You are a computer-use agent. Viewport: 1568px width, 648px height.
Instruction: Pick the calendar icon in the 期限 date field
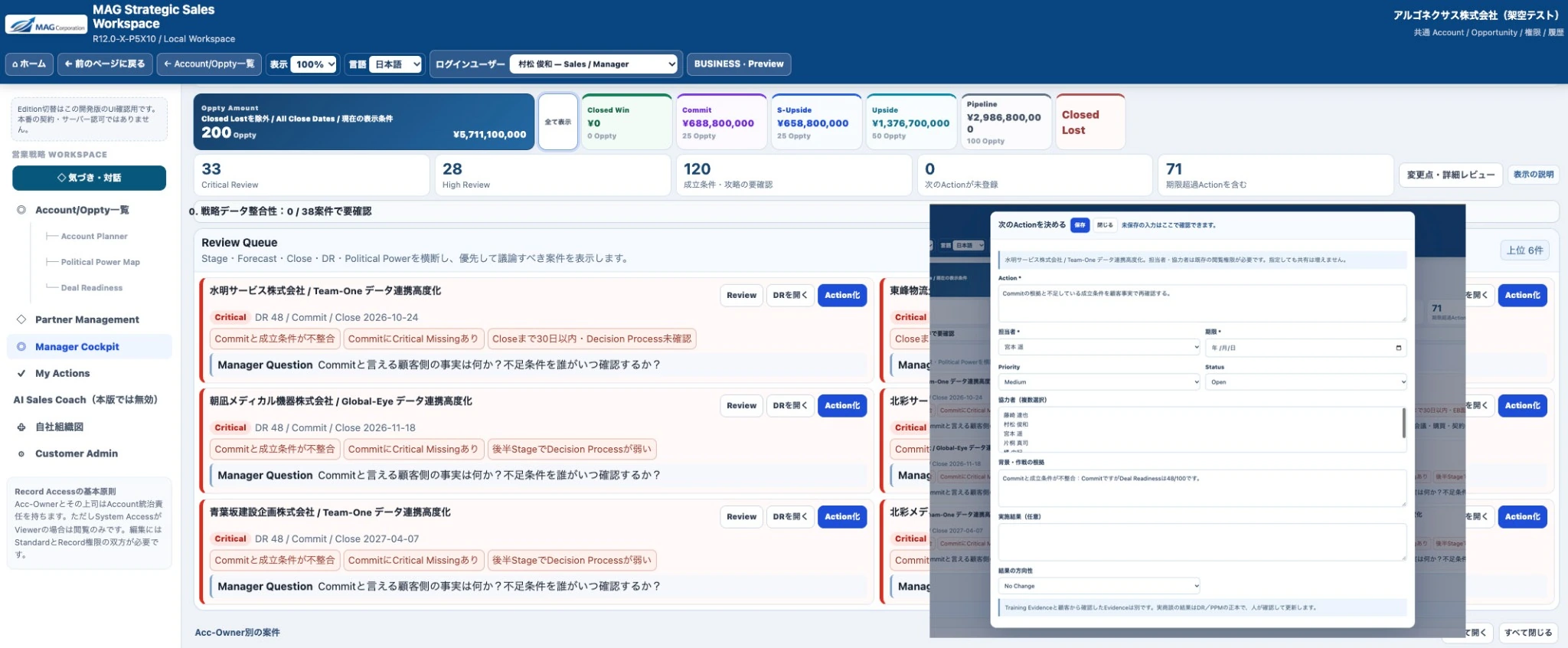coord(1398,348)
